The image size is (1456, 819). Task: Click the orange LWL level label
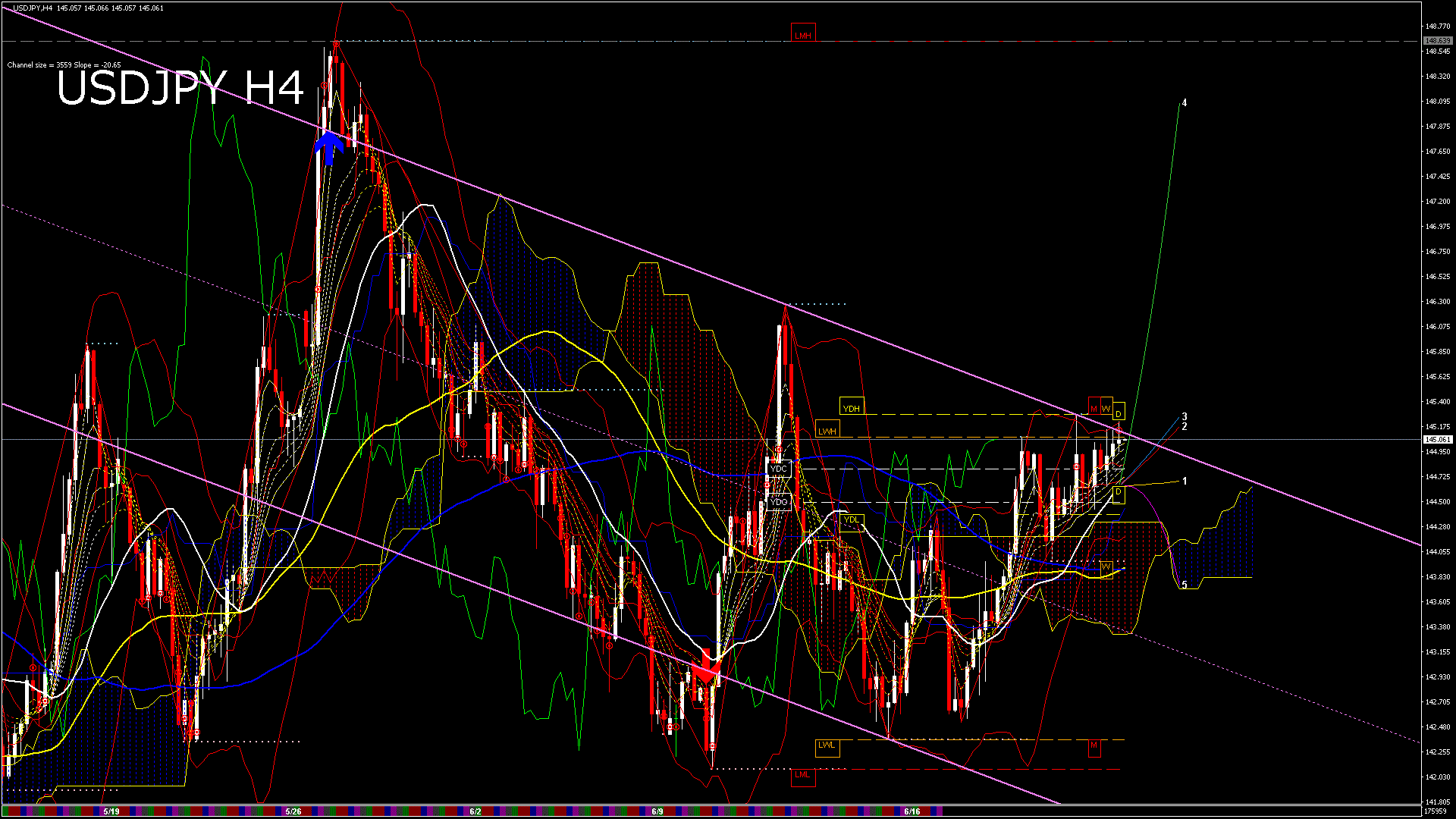click(x=827, y=745)
